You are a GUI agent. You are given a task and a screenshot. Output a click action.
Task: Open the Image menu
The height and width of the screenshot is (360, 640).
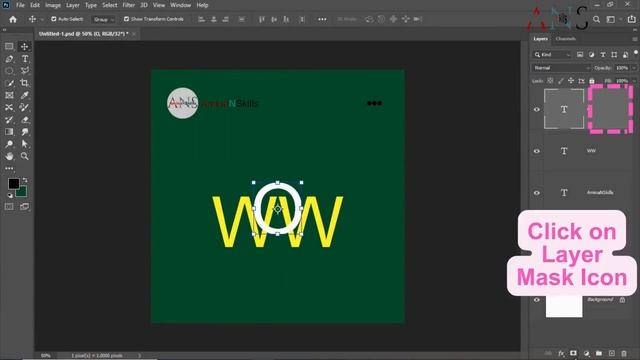coord(53,5)
